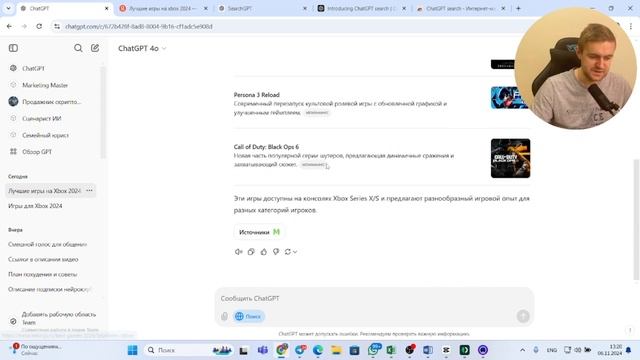This screenshot has height=360, width=640.
Task: Attach a file with paperclip icon
Action: point(224,316)
